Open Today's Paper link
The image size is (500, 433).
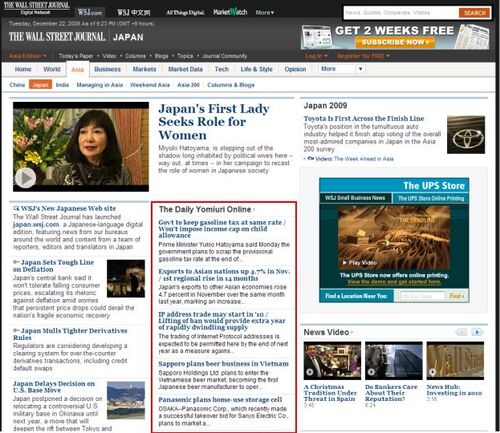[x=76, y=56]
